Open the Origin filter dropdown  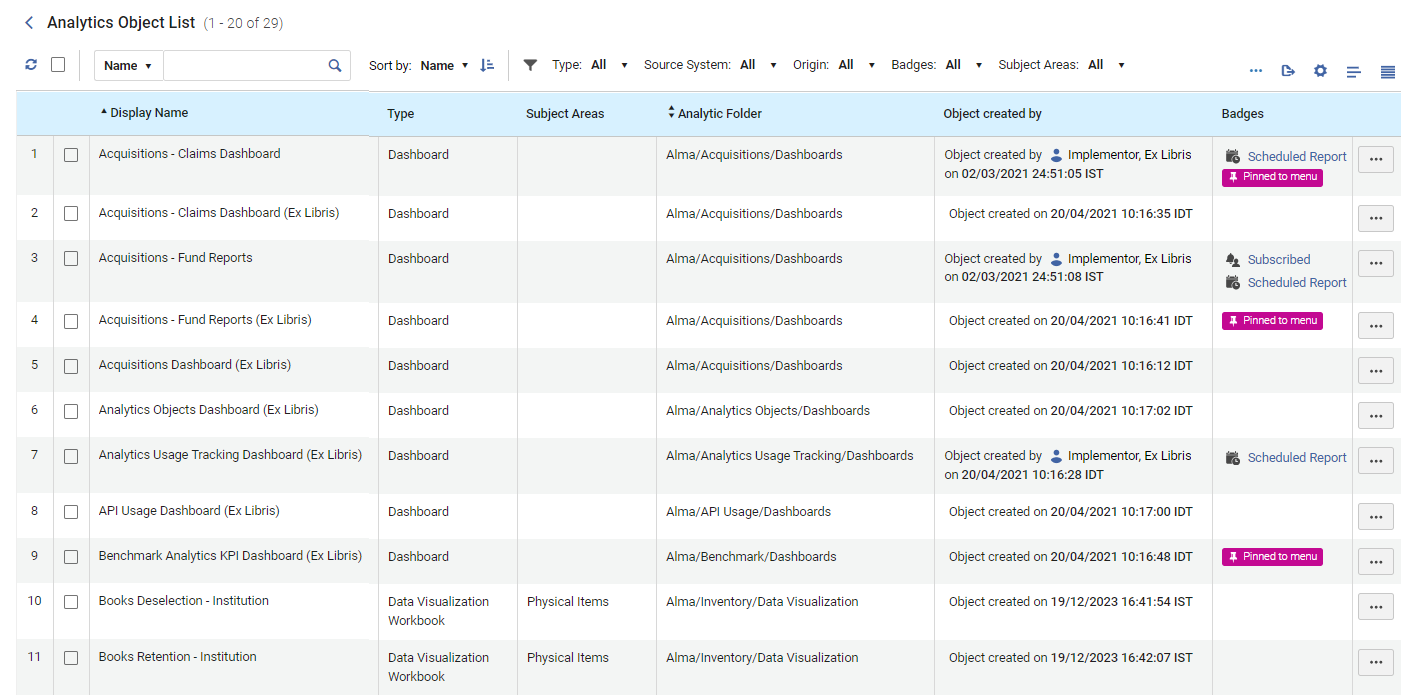856,65
